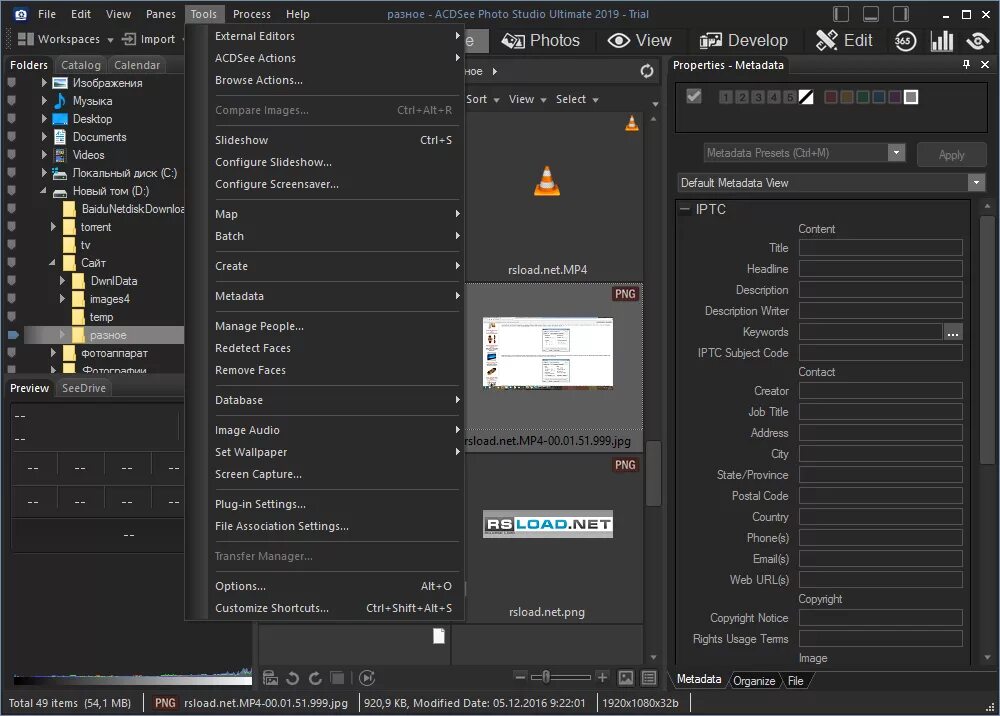Viewport: 1000px width, 716px height.
Task: Toggle Easy-Select indicator beside разное folder
Action: [13, 335]
